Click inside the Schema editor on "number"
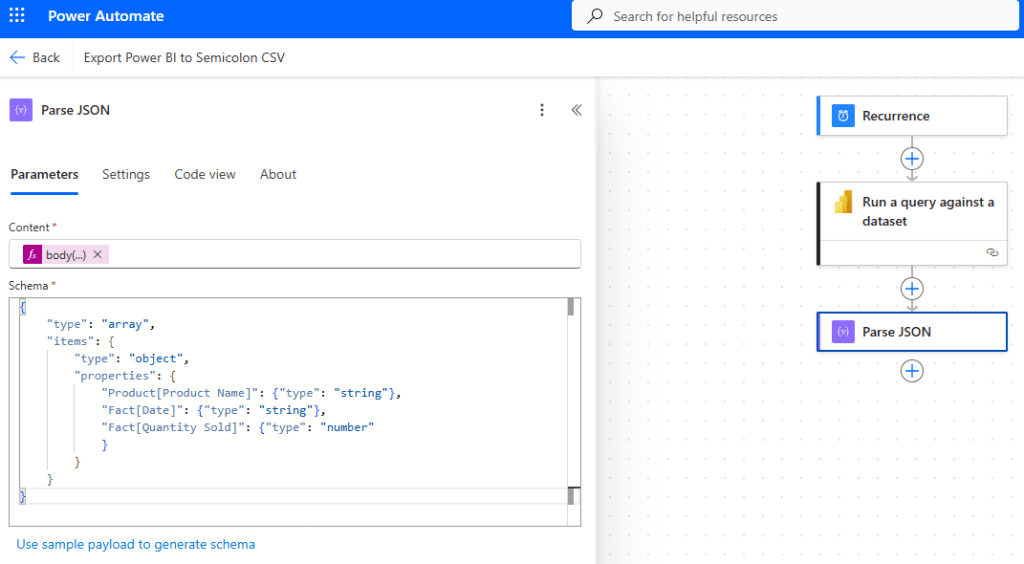The width and height of the screenshot is (1024, 564). pyautogui.click(x=347, y=427)
